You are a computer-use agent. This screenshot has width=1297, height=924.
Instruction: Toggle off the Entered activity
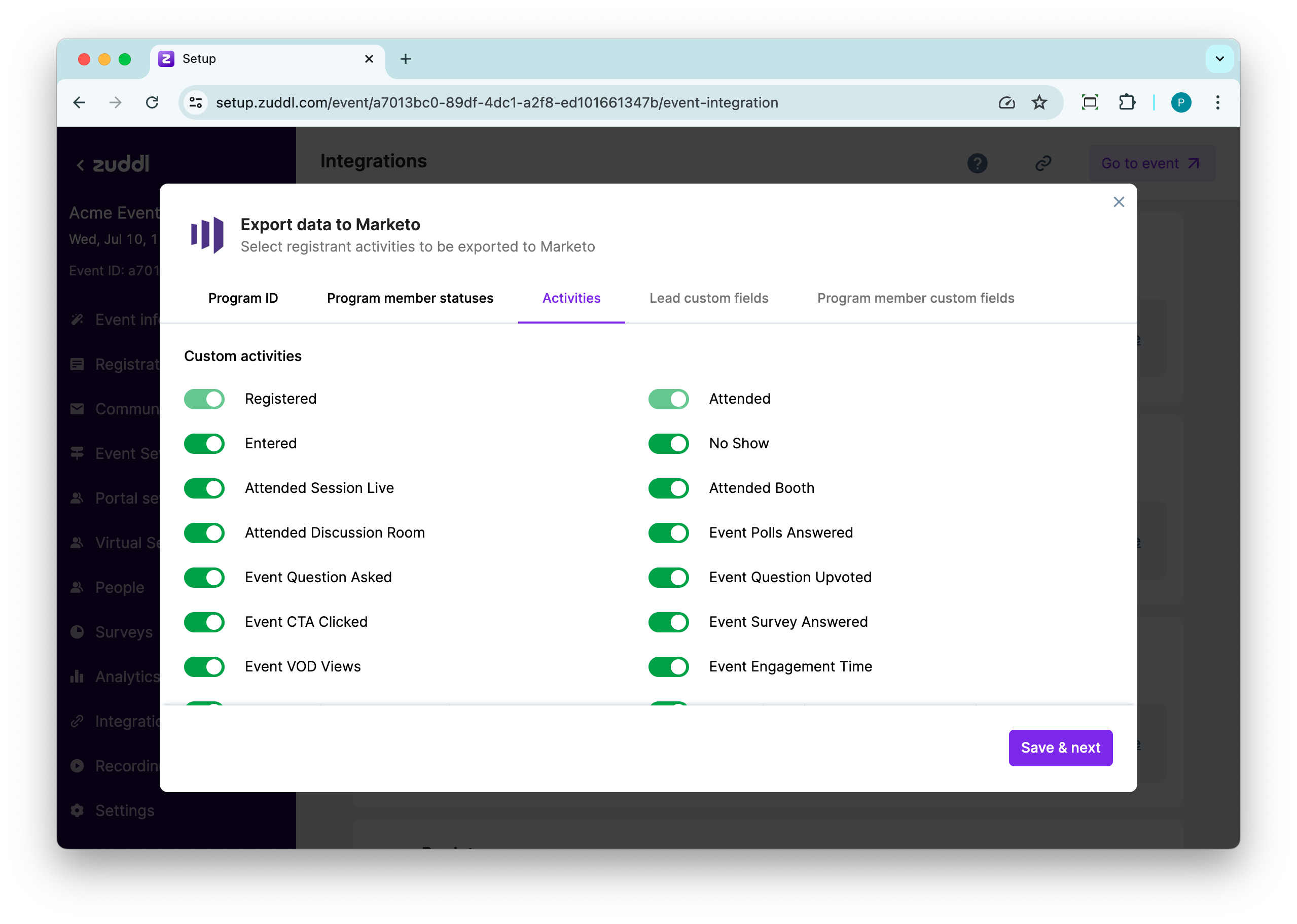coord(204,444)
